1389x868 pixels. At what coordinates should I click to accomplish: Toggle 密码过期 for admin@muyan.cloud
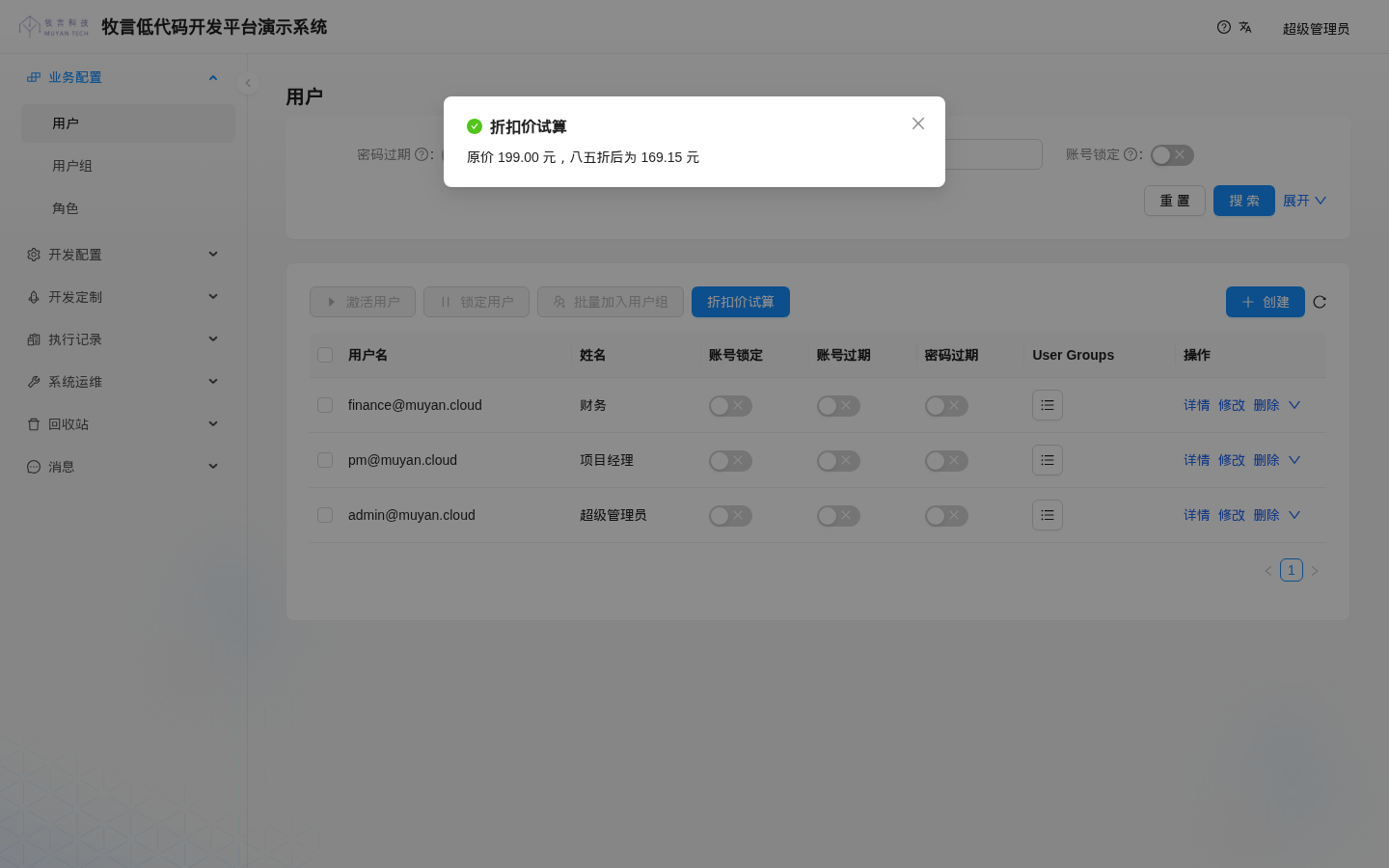(x=946, y=516)
